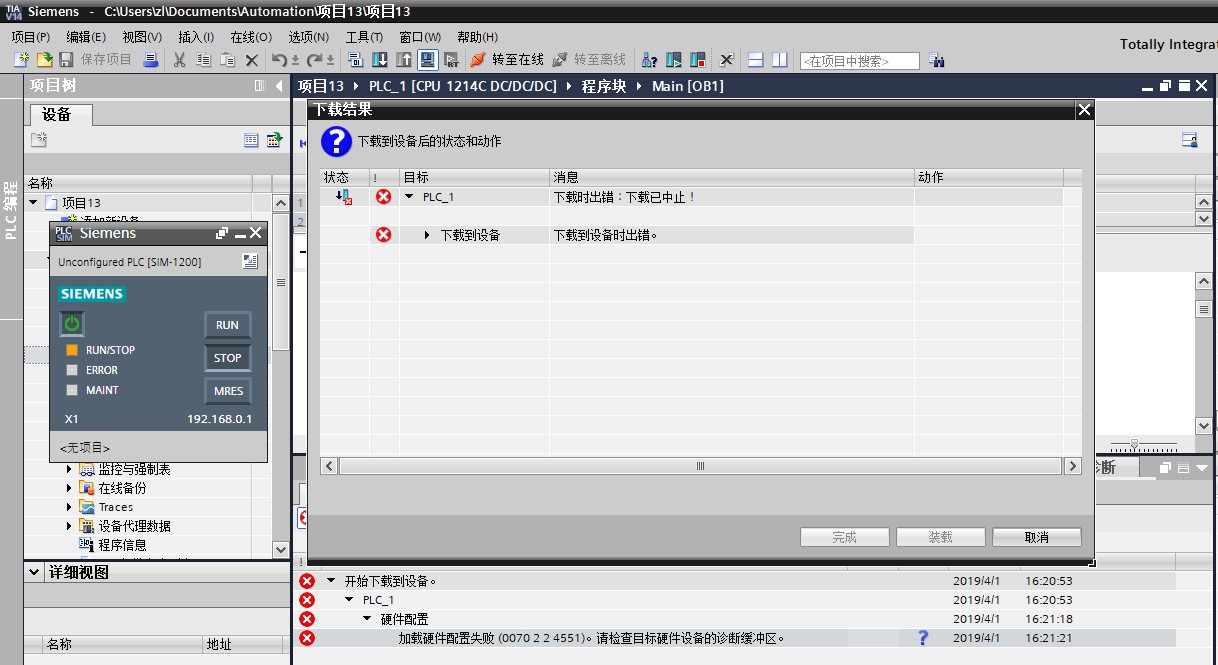This screenshot has height=665, width=1218.
Task: Click the split editor horizontally icon
Action: tap(756, 60)
